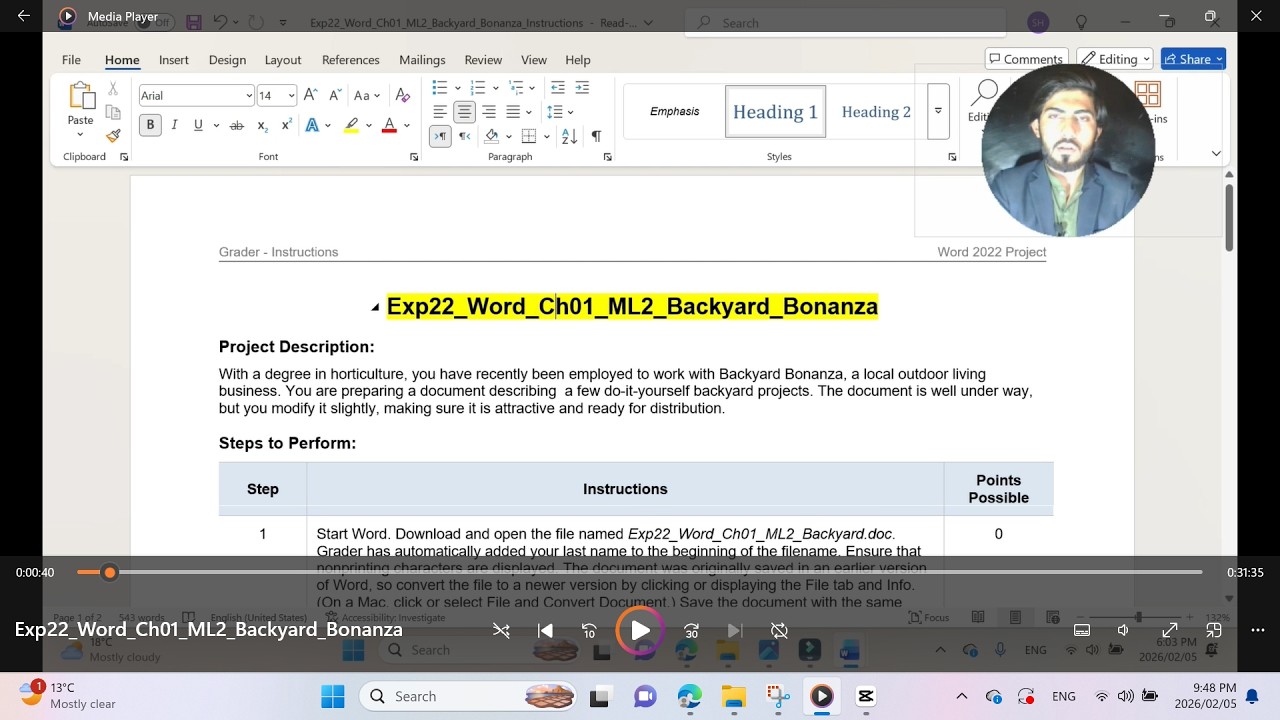This screenshot has width=1280, height=720.
Task: Click the Decrease Indent icon
Action: (x=558, y=87)
